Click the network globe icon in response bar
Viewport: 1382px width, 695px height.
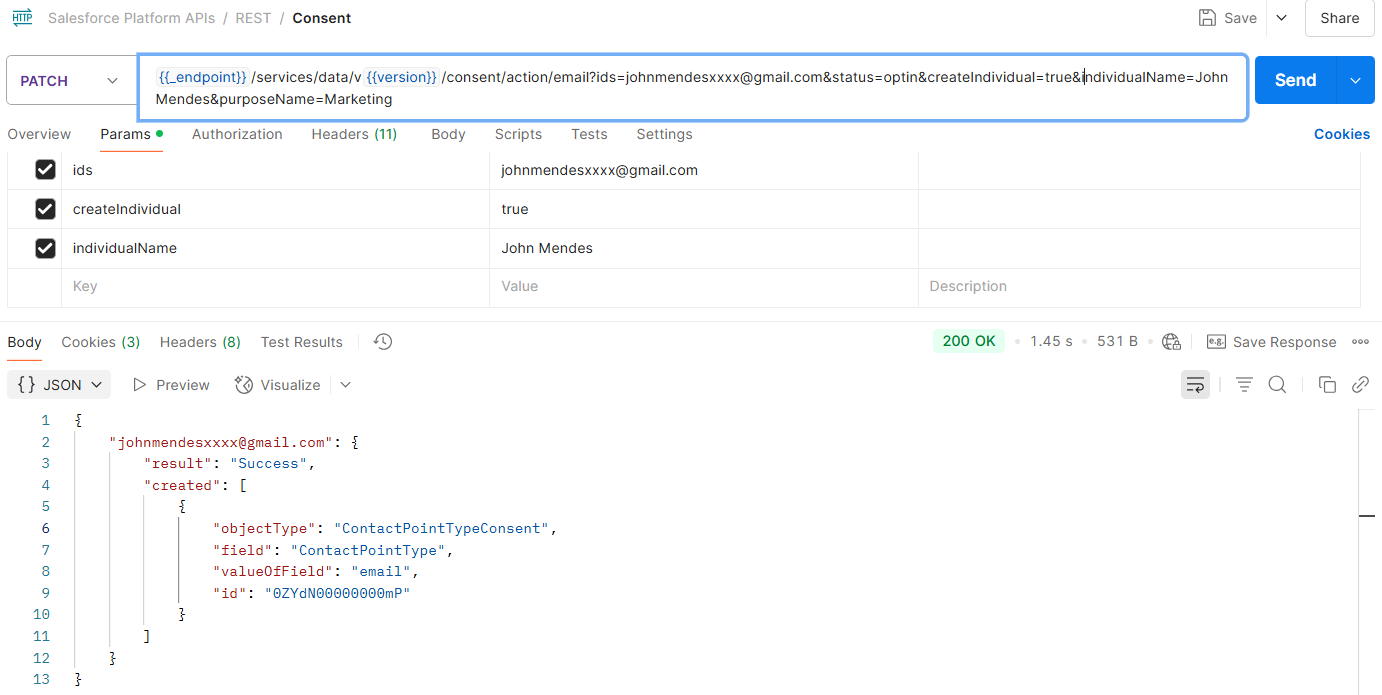1172,342
